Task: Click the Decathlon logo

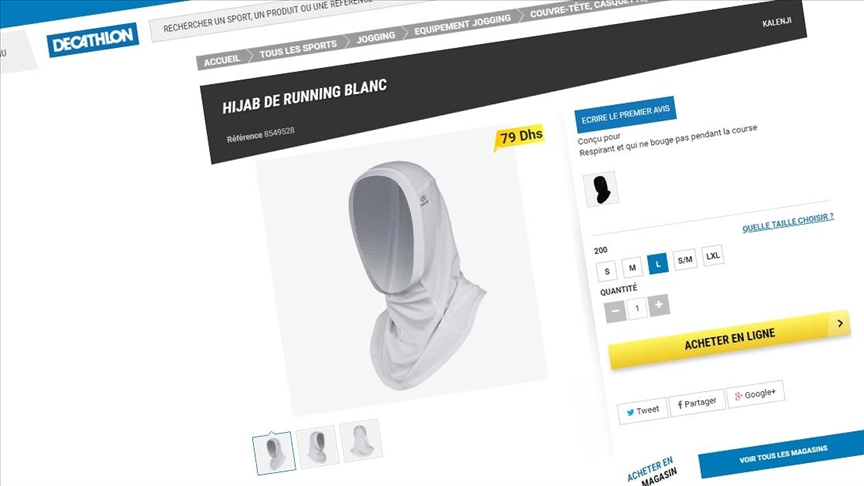Action: coord(93,40)
